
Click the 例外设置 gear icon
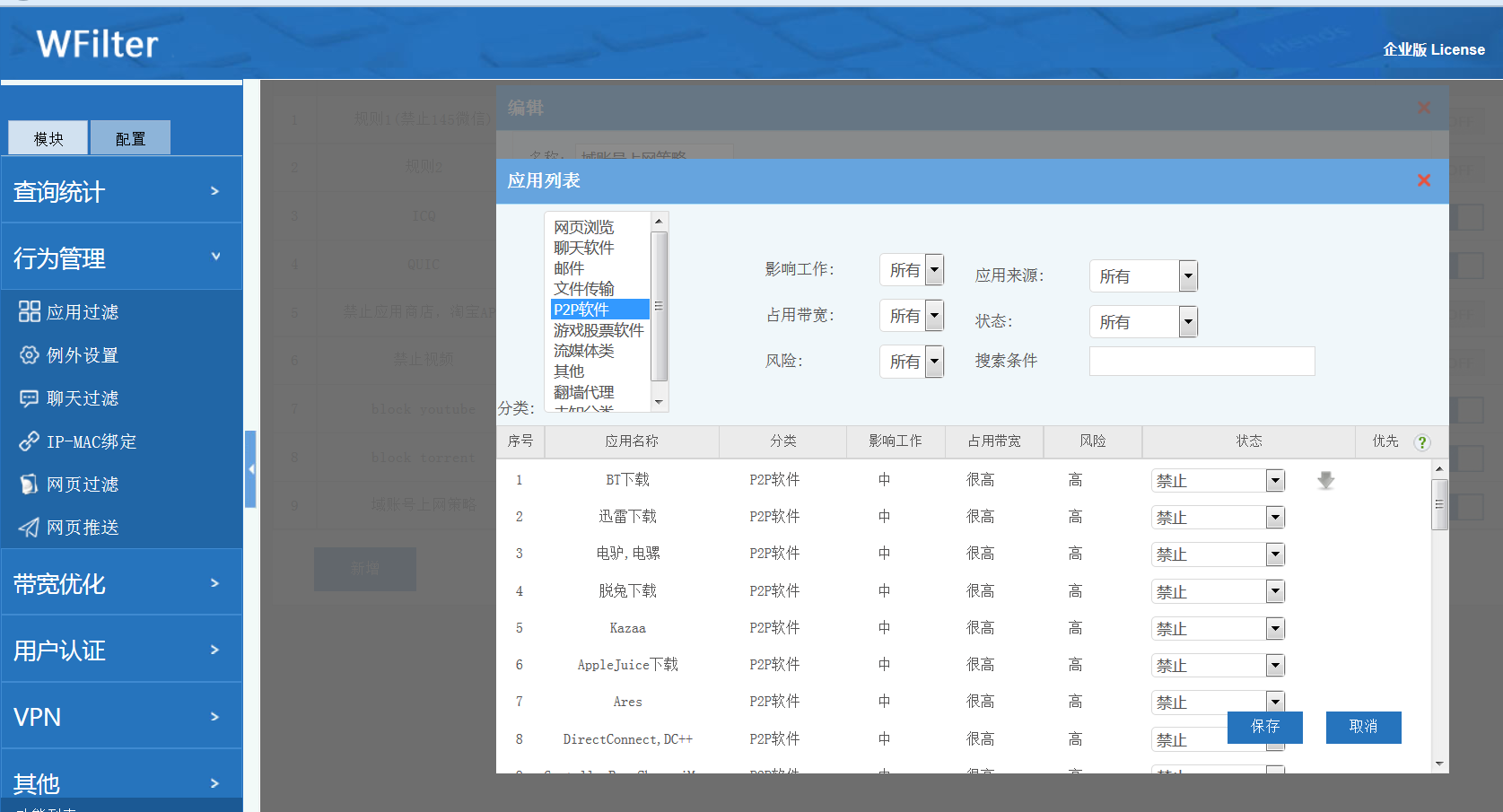[30, 355]
